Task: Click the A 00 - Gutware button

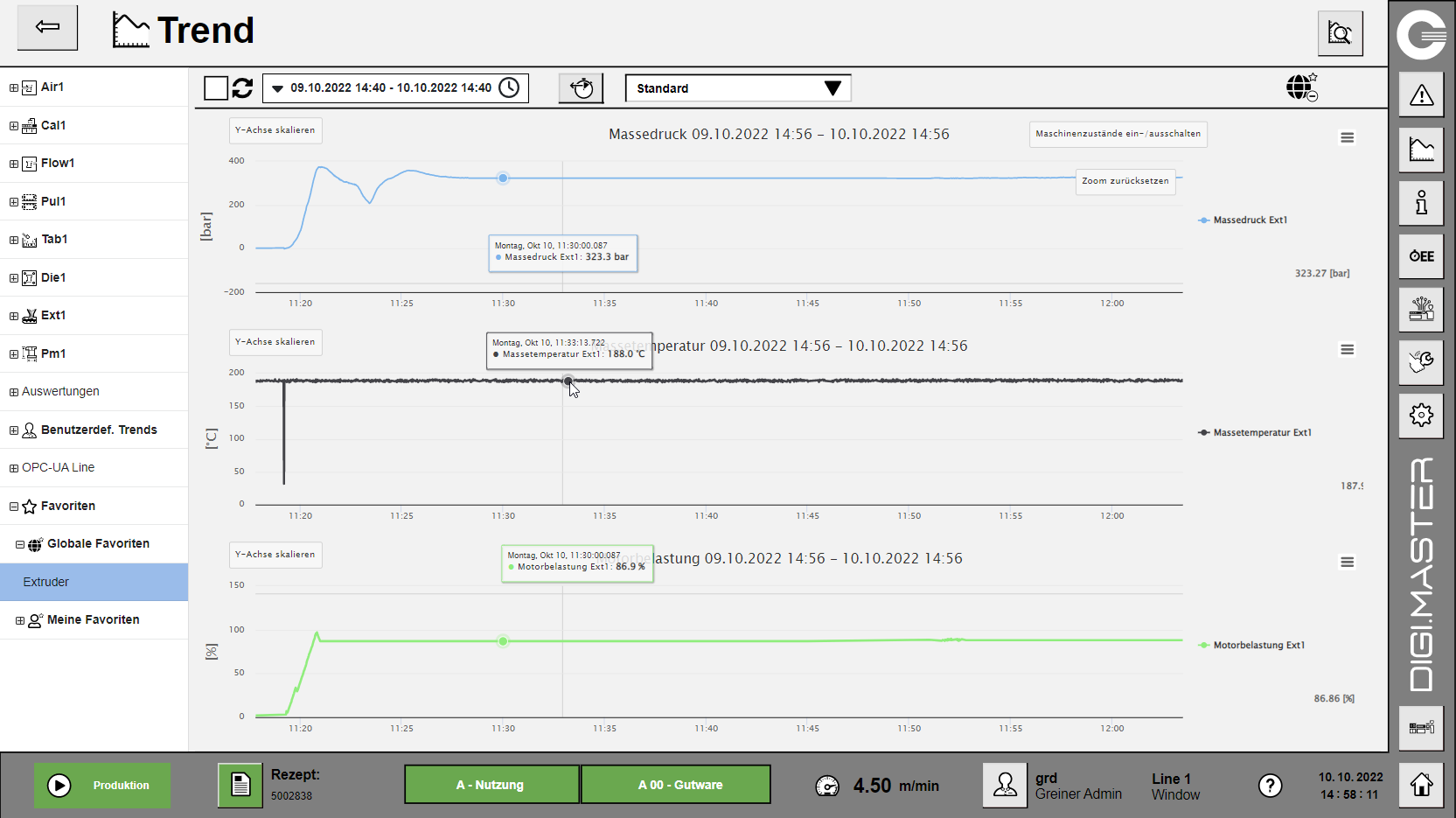Action: pos(676,785)
